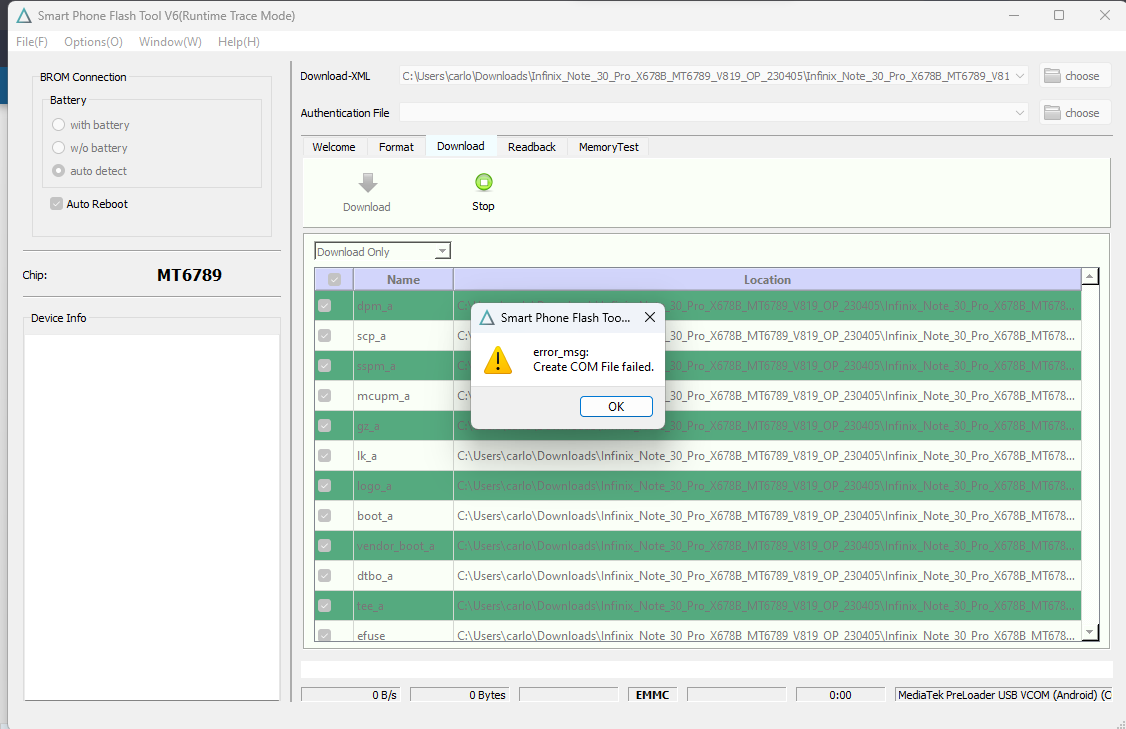Screen dimensions: 1126x729
Task: Toggle the scp_a row checkbox
Action: [x=325, y=335]
